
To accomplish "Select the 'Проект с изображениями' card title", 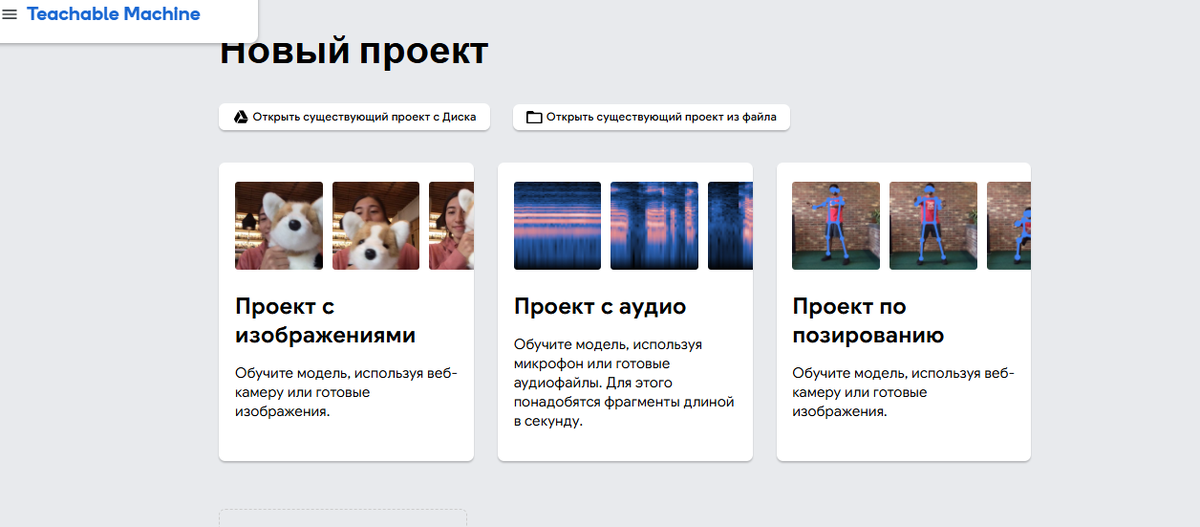I will [x=325, y=320].
